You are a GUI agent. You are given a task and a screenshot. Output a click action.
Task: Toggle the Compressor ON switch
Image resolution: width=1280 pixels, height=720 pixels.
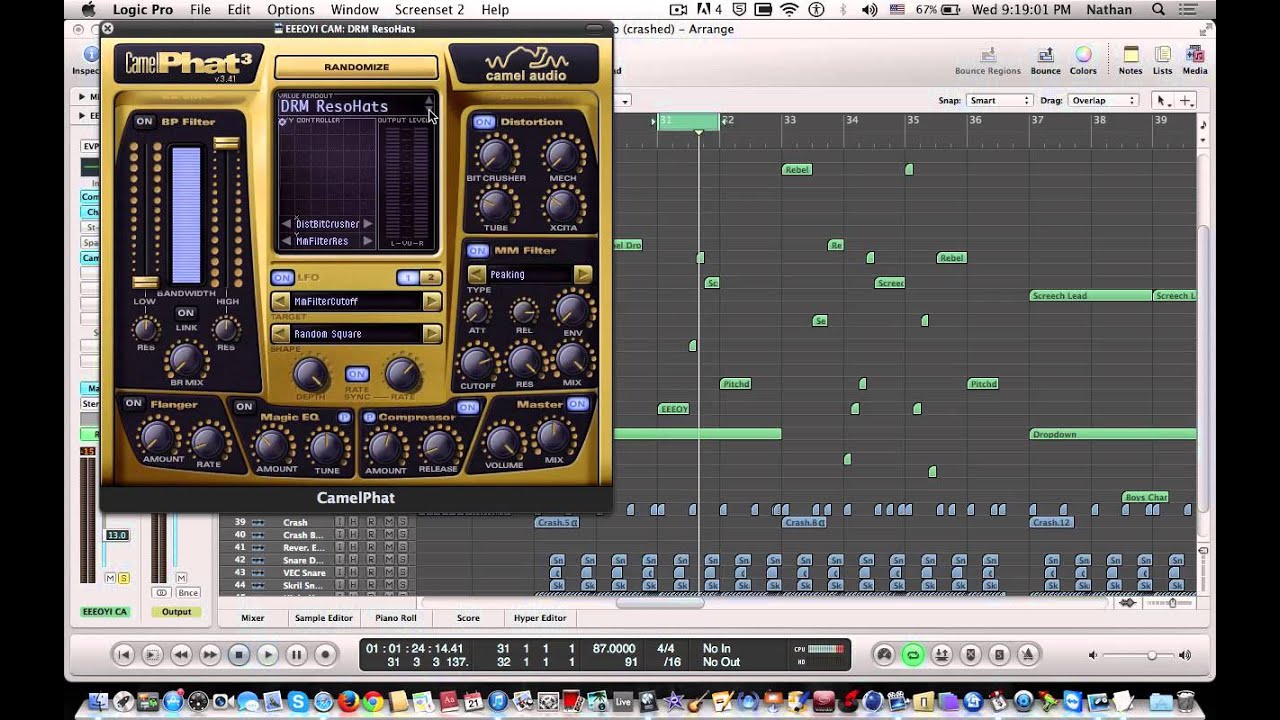pos(467,407)
